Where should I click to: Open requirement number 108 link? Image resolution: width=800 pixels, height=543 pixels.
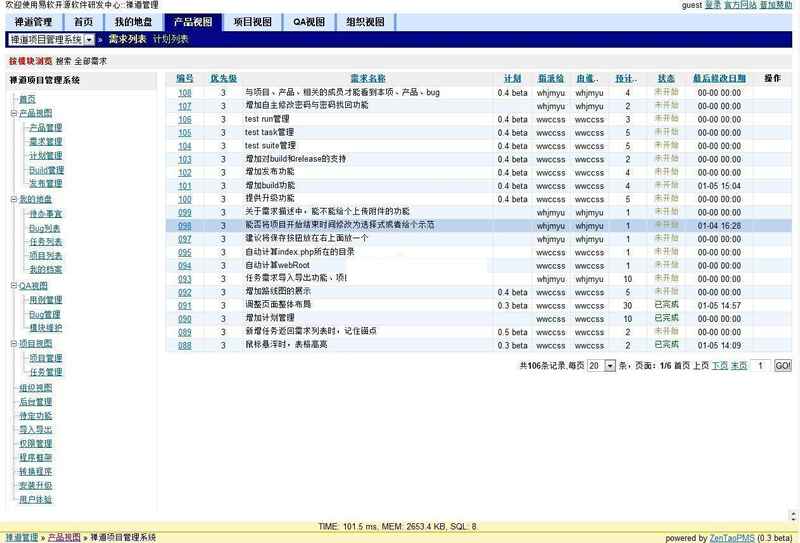click(x=185, y=93)
